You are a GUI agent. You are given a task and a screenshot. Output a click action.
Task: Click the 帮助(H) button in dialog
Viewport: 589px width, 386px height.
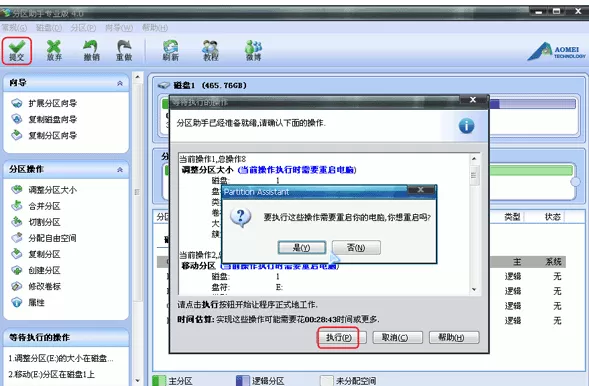[454, 337]
